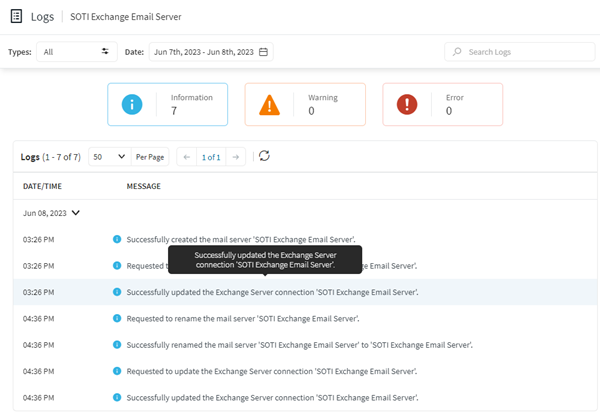Click info icon beside 'Successfully renamed the mail server'
Image resolution: width=600 pixels, height=417 pixels.
point(117,345)
